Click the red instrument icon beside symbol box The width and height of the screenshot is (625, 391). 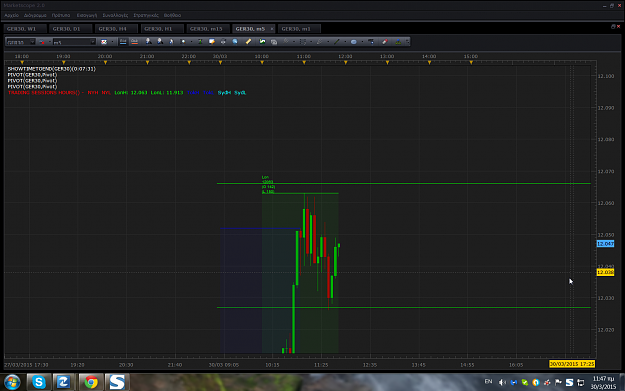(x=41, y=42)
